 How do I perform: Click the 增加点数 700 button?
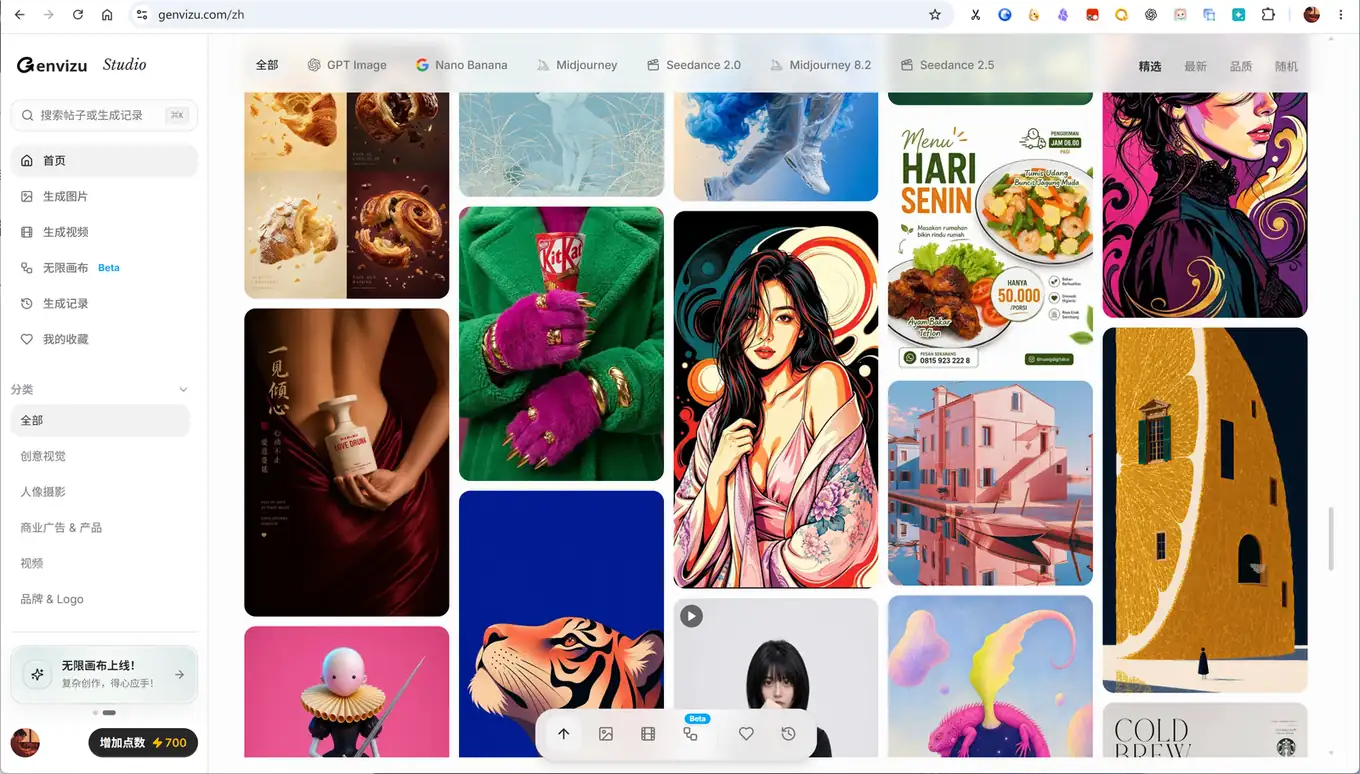pos(143,743)
